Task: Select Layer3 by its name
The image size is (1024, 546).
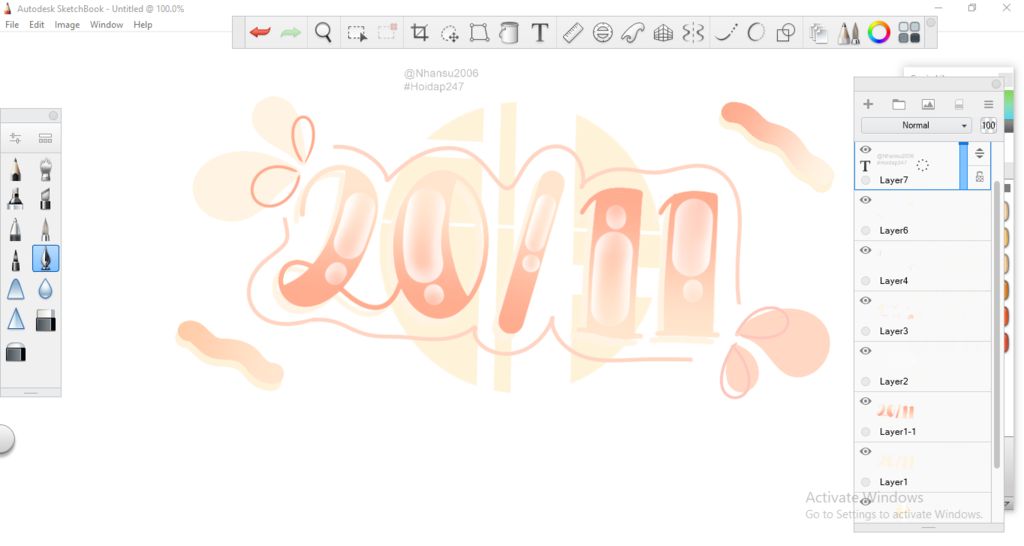Action: [893, 331]
